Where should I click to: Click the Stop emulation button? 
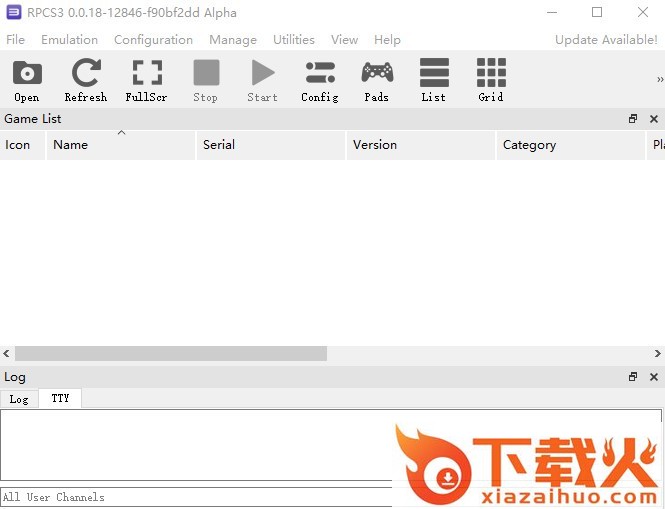coord(206,81)
